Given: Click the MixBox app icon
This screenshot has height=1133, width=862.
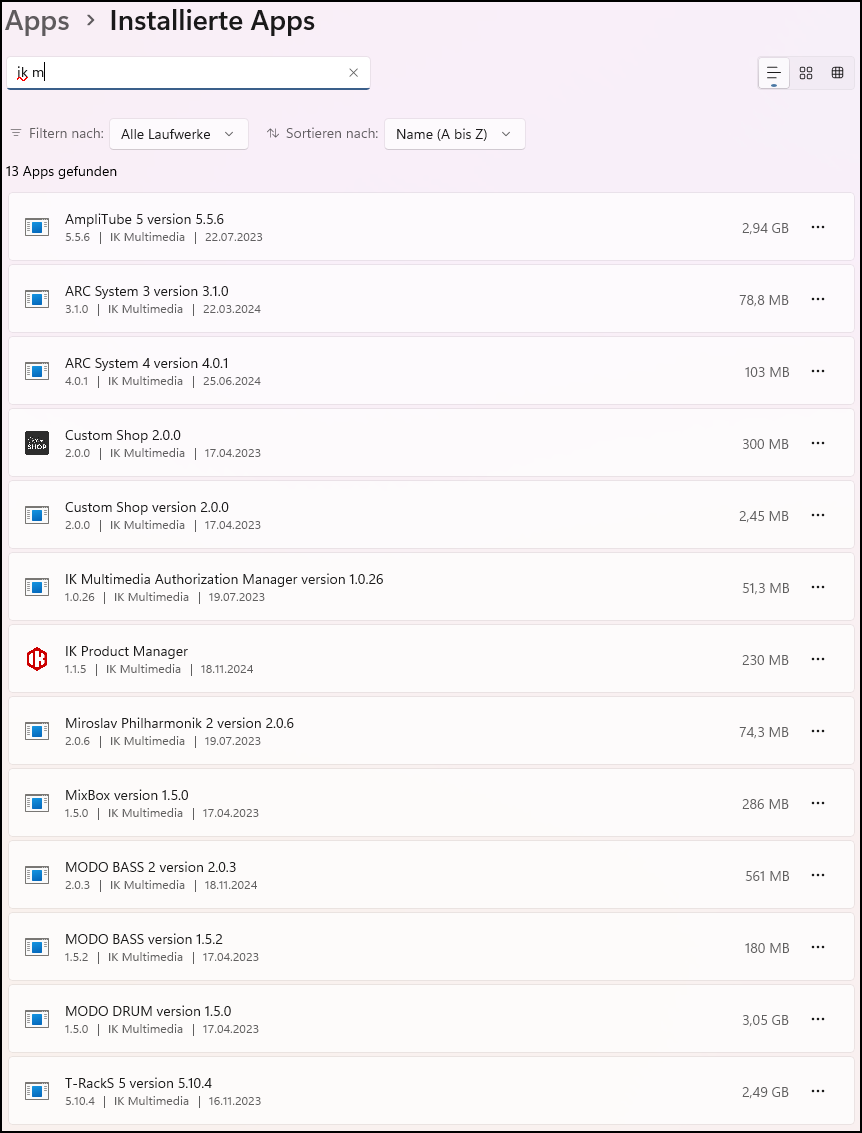Looking at the screenshot, I should point(37,803).
